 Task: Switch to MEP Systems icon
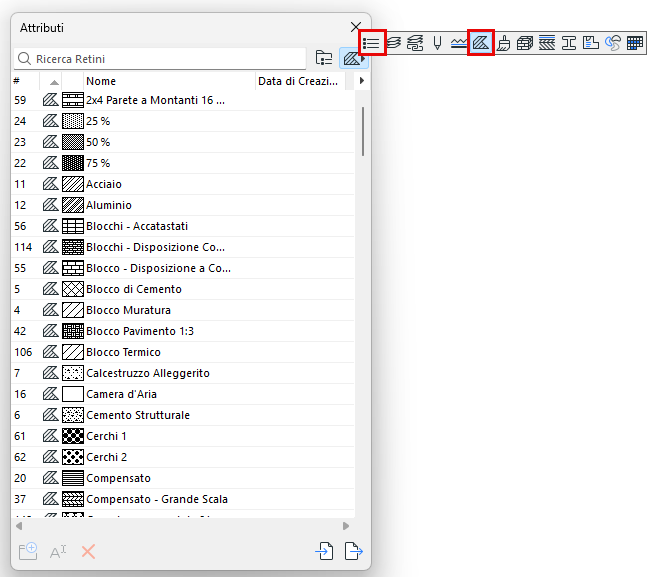613,43
